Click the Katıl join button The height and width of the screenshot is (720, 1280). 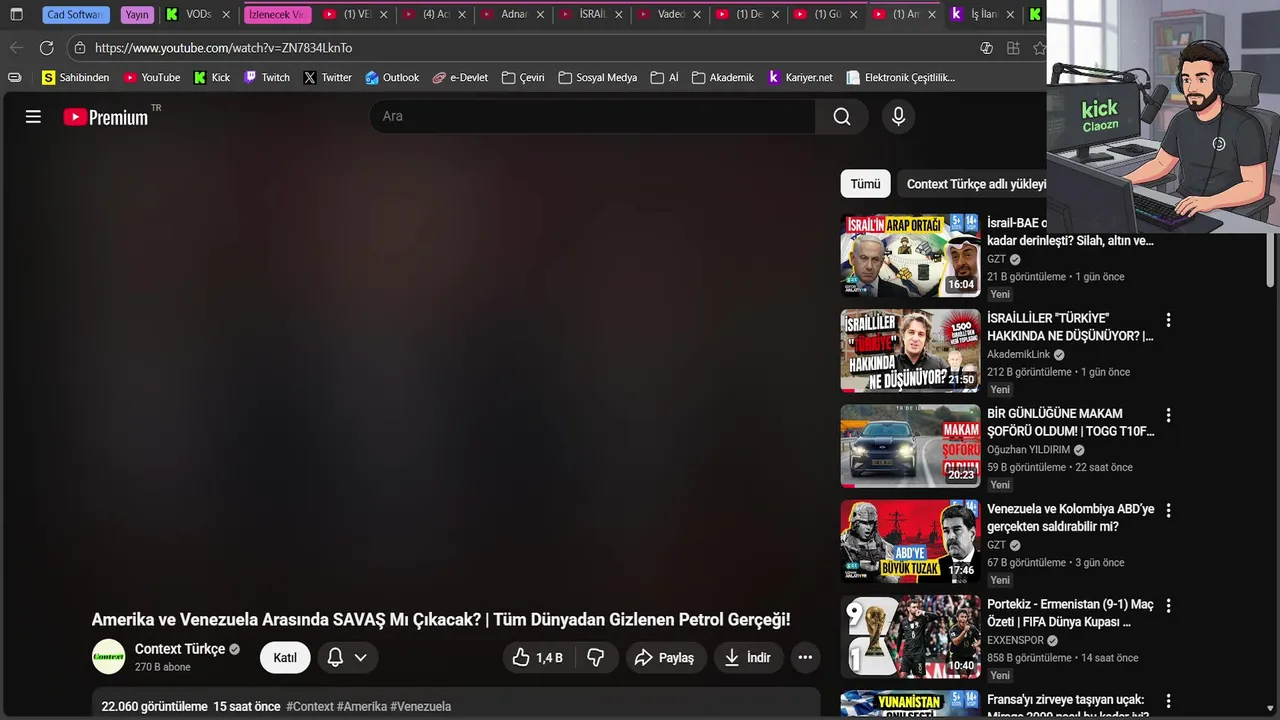[x=285, y=658]
